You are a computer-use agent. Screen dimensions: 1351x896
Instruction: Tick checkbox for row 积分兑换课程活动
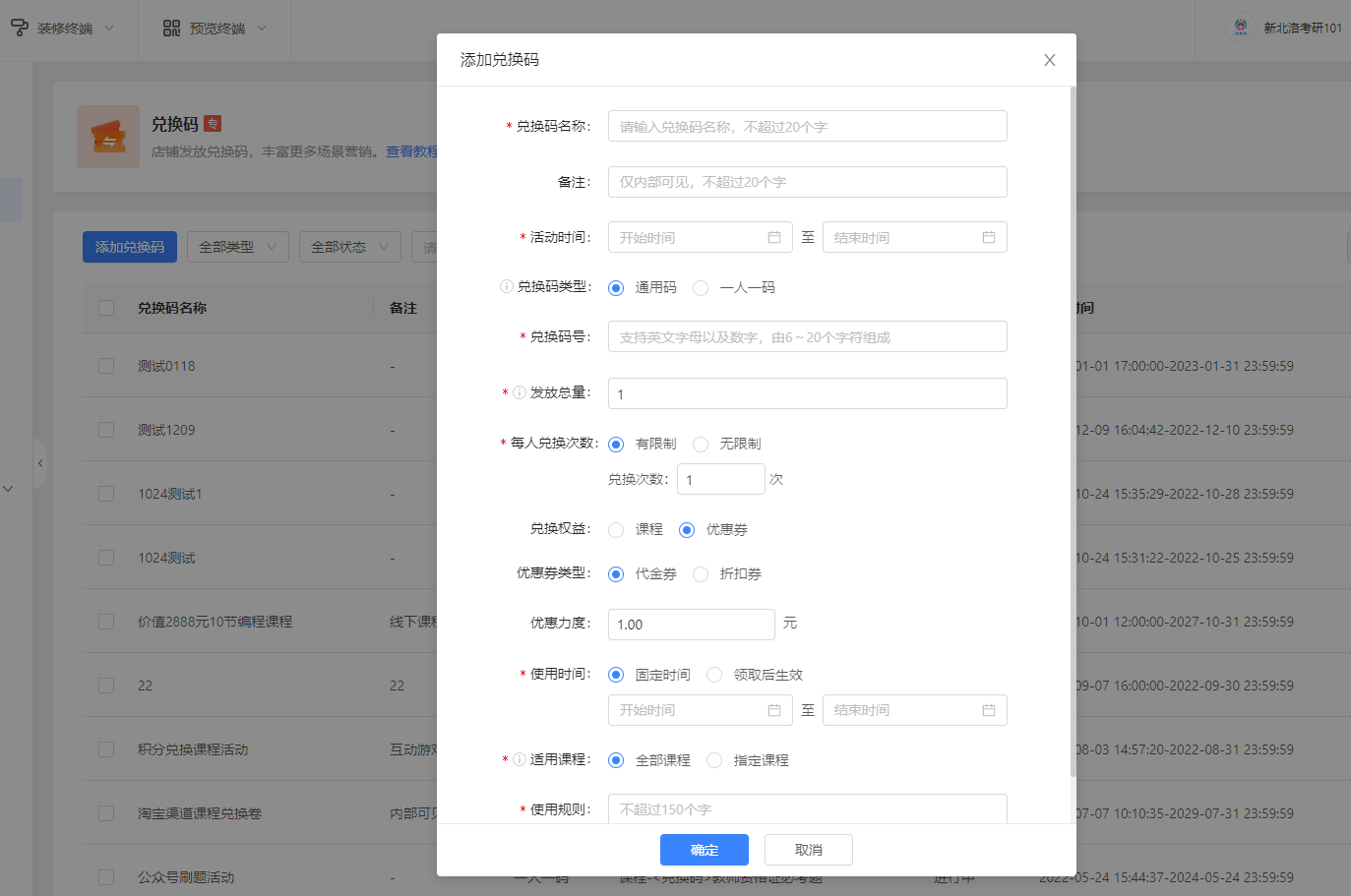tap(106, 749)
